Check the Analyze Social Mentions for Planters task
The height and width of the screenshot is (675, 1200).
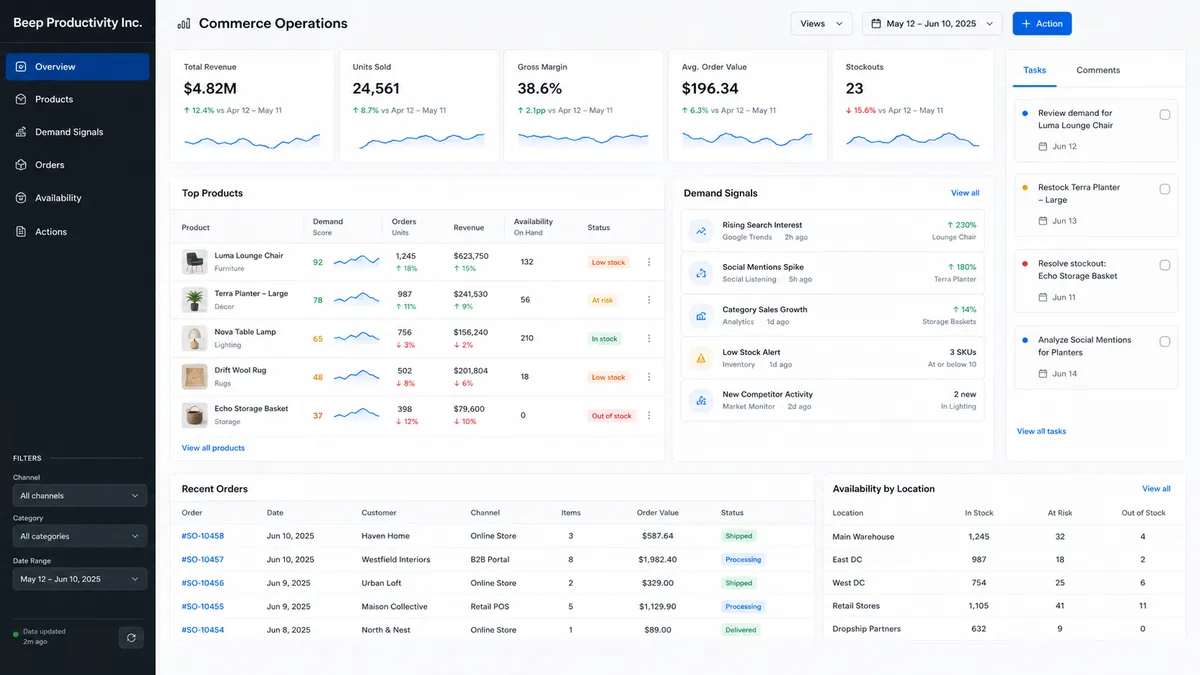tap(1165, 341)
